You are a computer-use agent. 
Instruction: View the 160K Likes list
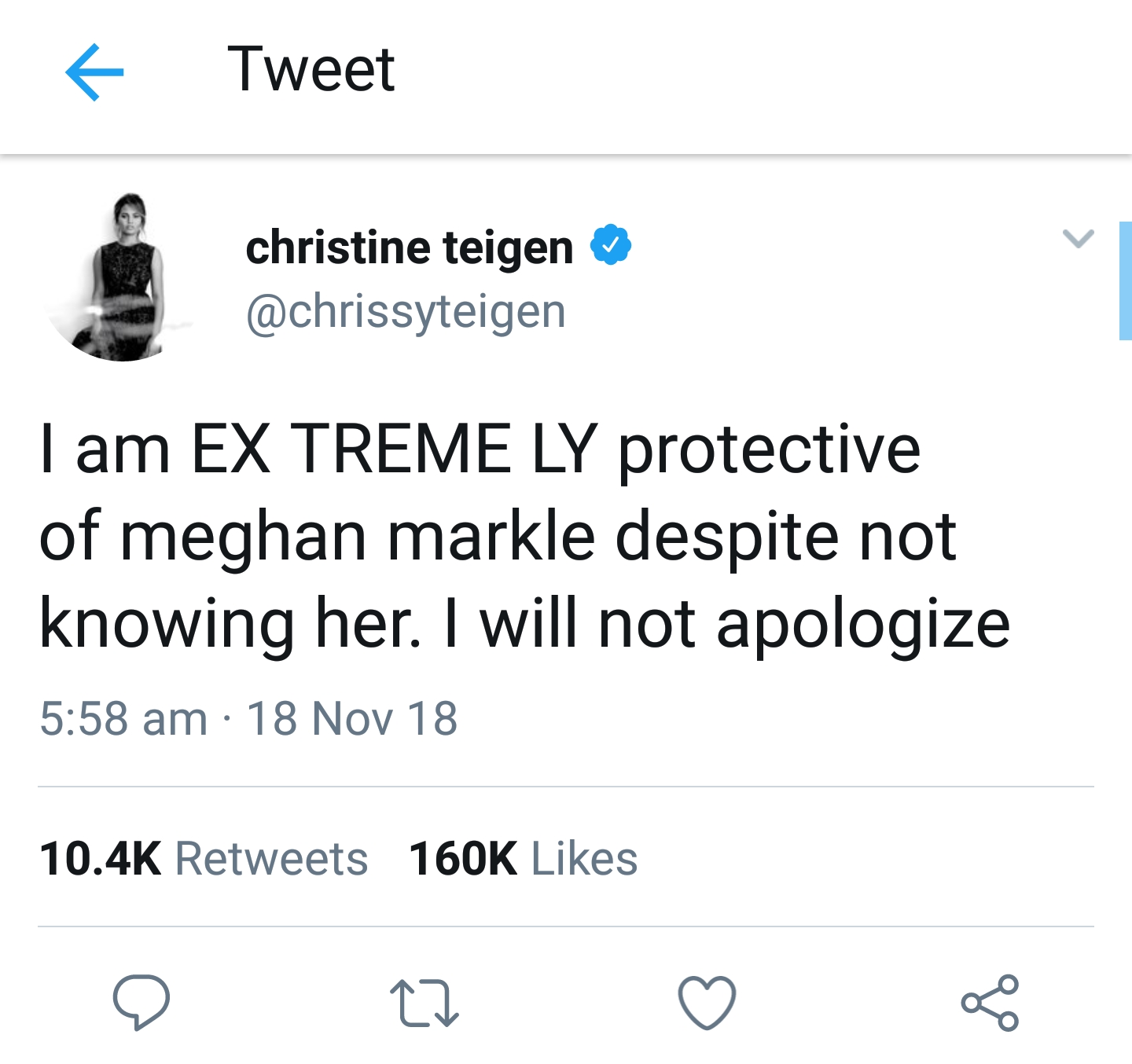coord(523,858)
